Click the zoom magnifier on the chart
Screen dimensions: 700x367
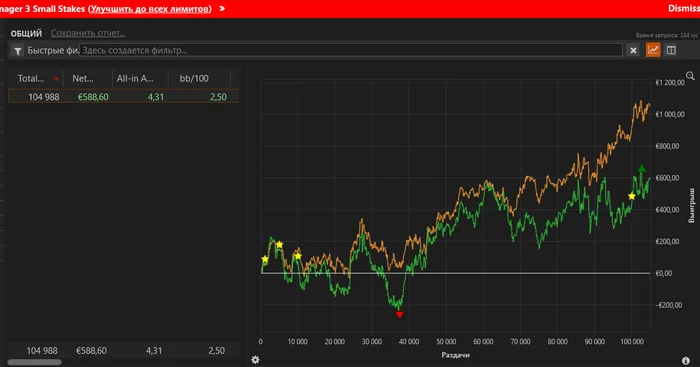pyautogui.click(x=690, y=76)
